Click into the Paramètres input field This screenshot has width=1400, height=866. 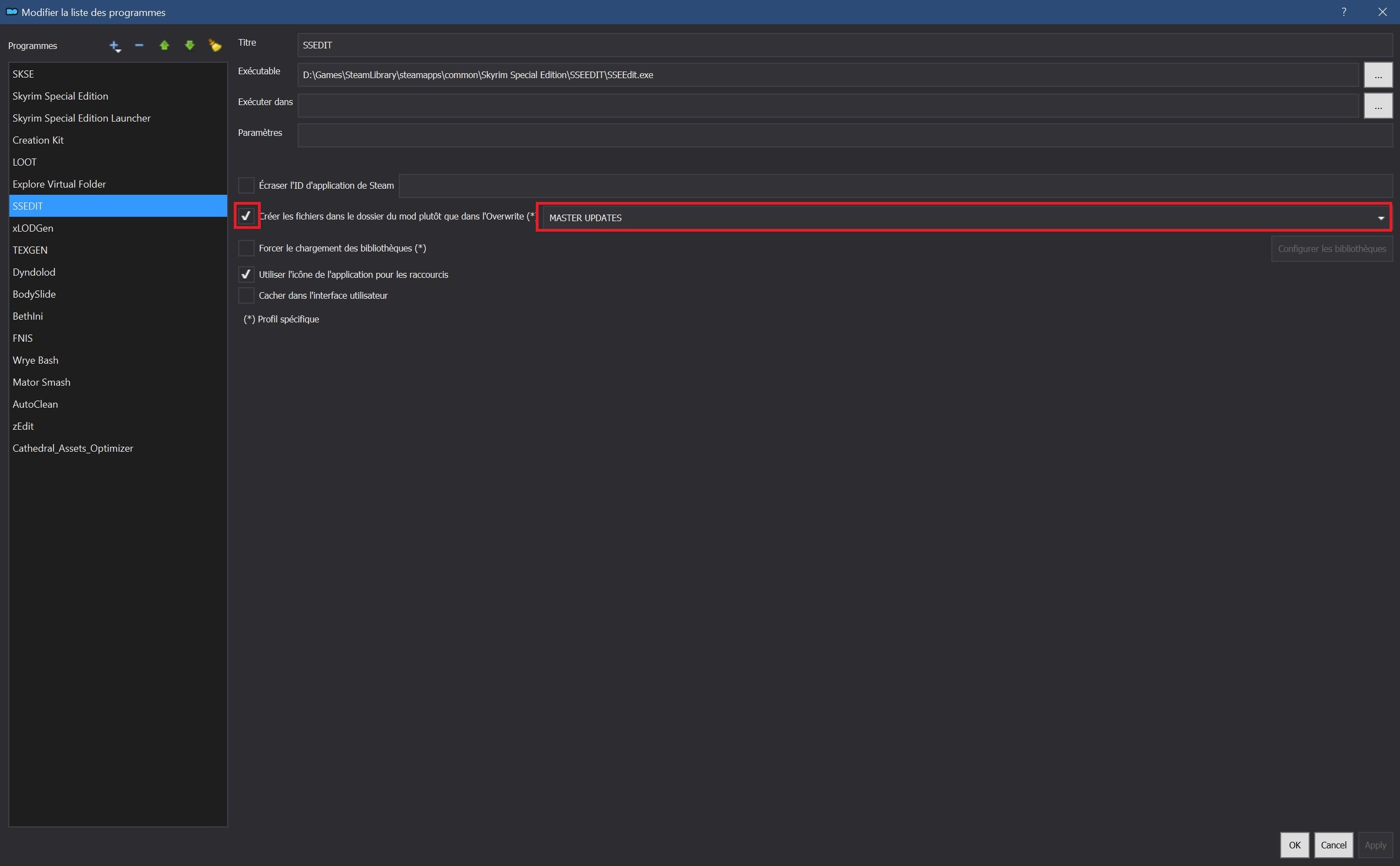844,136
